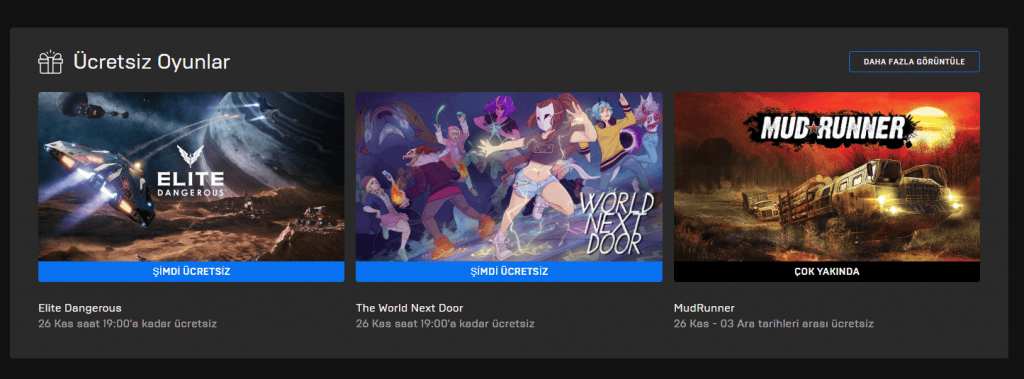Open more free games via DAHA FAZLA GÖRÜNTÜLE
Viewport: 1024px width, 379px height.
coord(914,61)
